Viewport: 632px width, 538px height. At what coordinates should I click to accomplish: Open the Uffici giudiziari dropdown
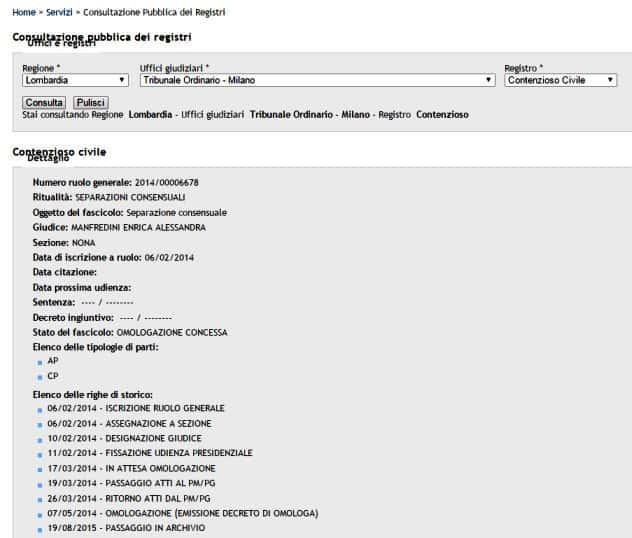tap(318, 80)
